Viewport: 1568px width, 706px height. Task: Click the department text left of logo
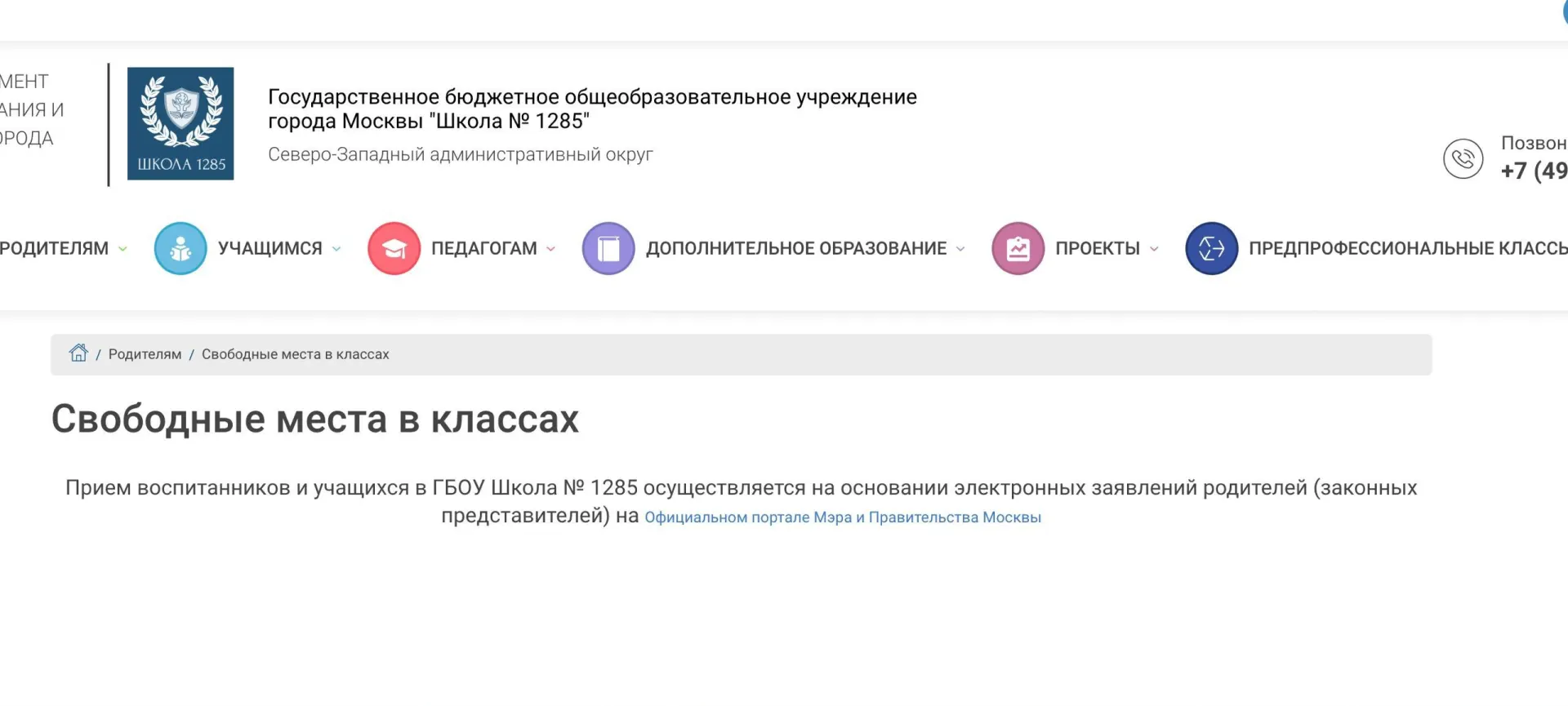32,109
